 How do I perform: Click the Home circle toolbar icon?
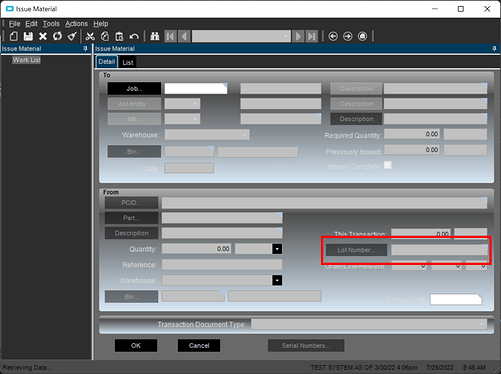coord(362,36)
